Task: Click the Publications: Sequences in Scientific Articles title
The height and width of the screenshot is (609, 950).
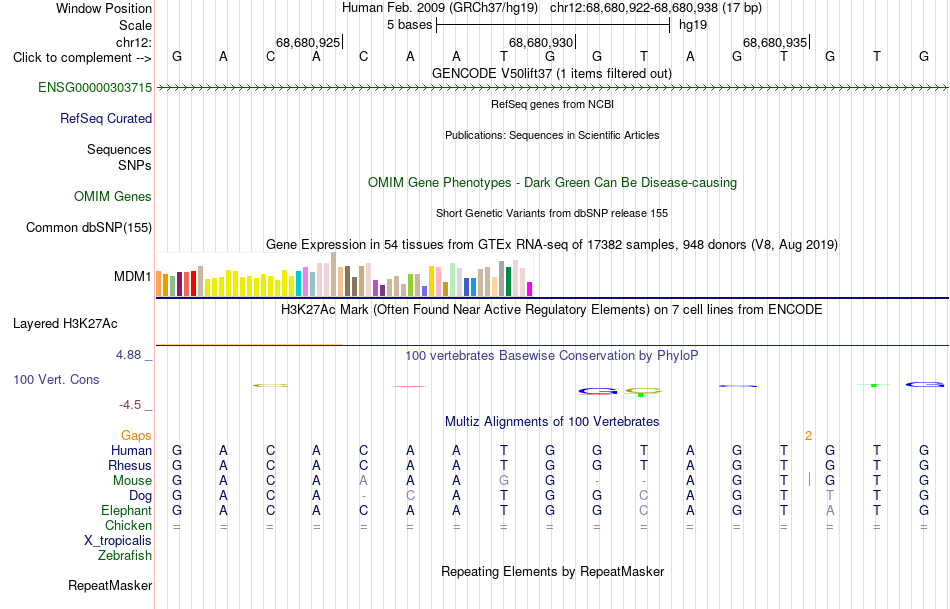Action: [552, 135]
